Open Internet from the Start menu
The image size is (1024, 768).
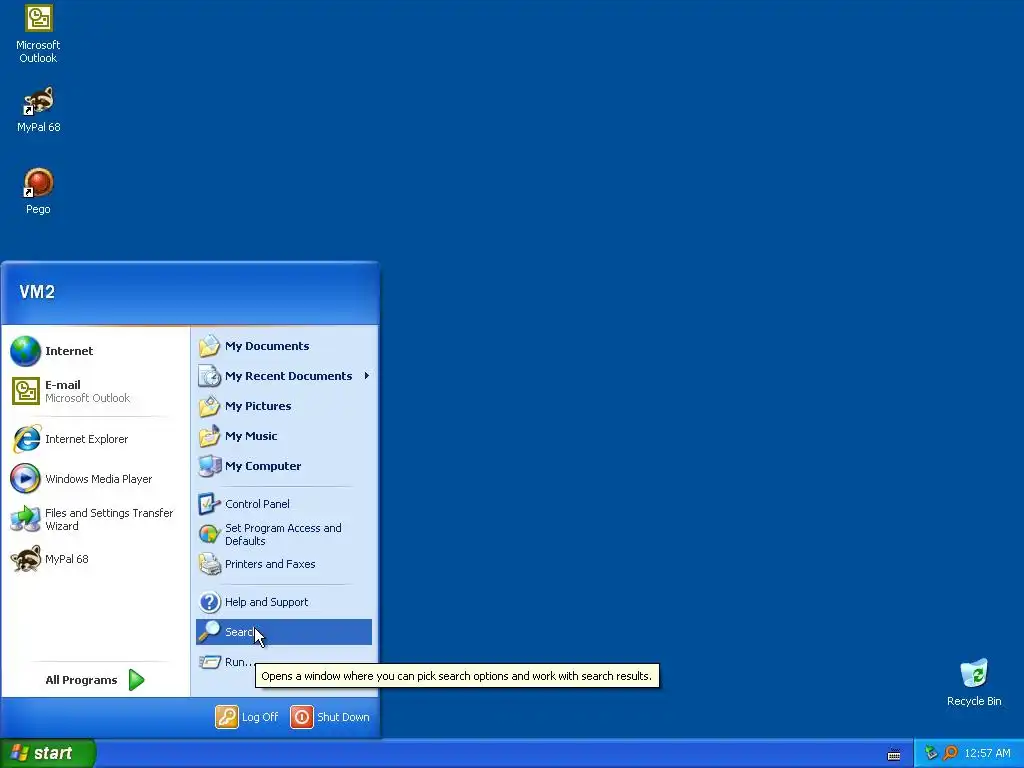point(95,351)
